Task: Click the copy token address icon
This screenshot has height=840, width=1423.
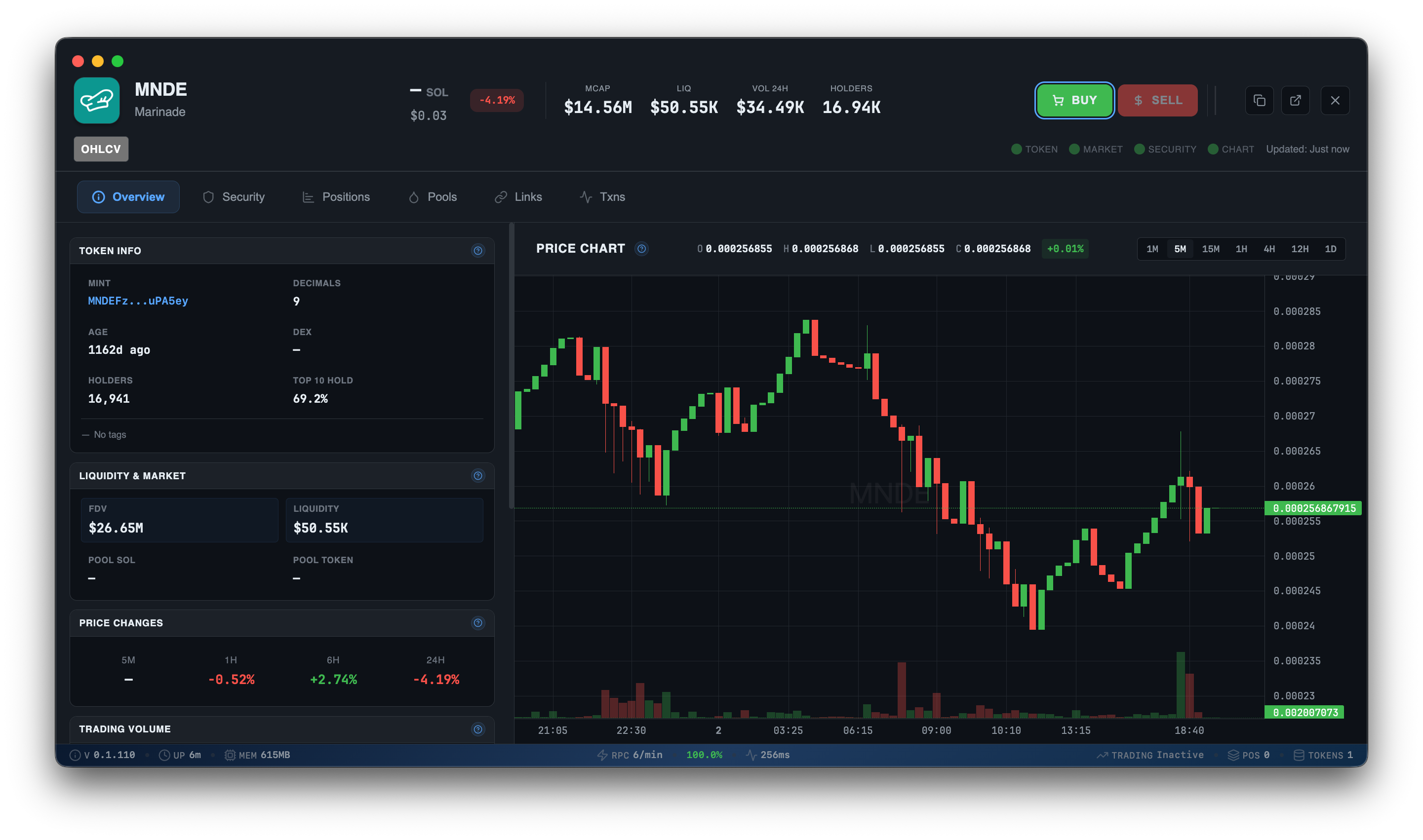Action: (1260, 100)
